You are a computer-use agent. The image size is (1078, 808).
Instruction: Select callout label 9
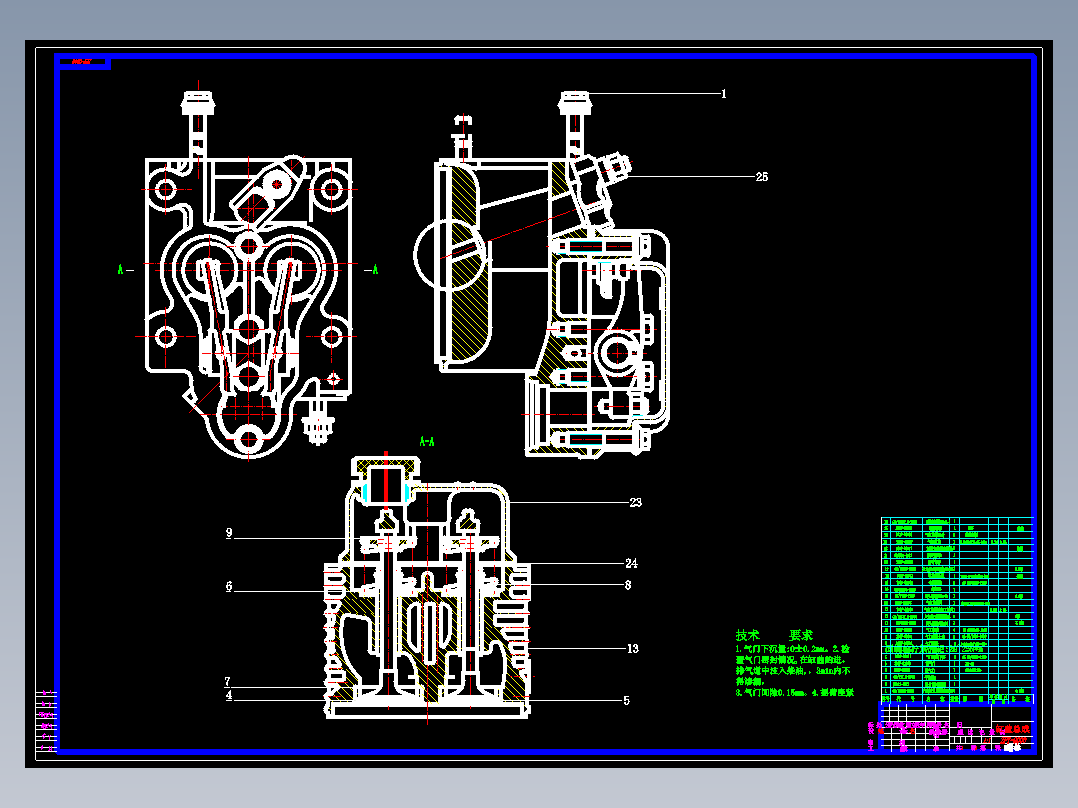229,533
